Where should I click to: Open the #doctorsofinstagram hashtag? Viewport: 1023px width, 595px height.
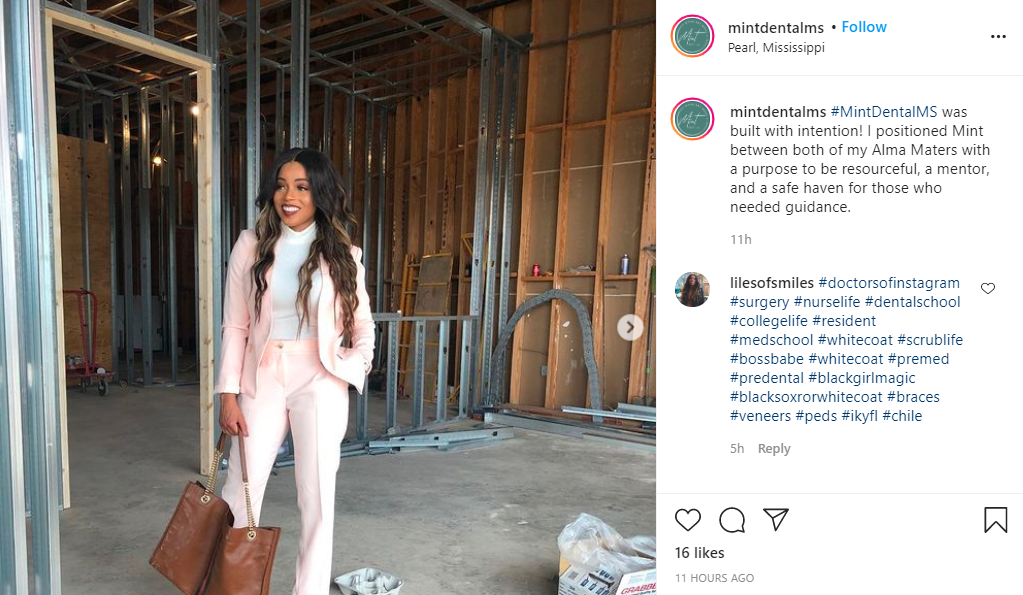tap(889, 283)
